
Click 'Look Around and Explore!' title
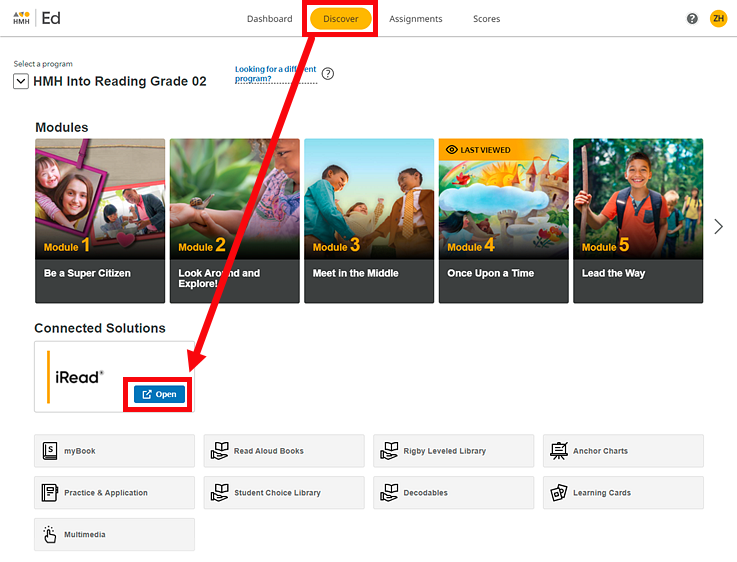pyautogui.click(x=219, y=278)
